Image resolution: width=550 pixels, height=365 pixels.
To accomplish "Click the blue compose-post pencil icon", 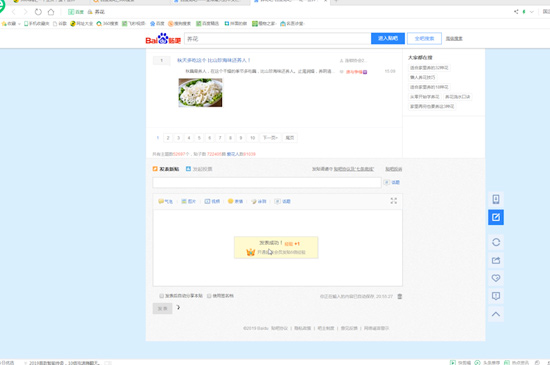I will click(x=496, y=217).
